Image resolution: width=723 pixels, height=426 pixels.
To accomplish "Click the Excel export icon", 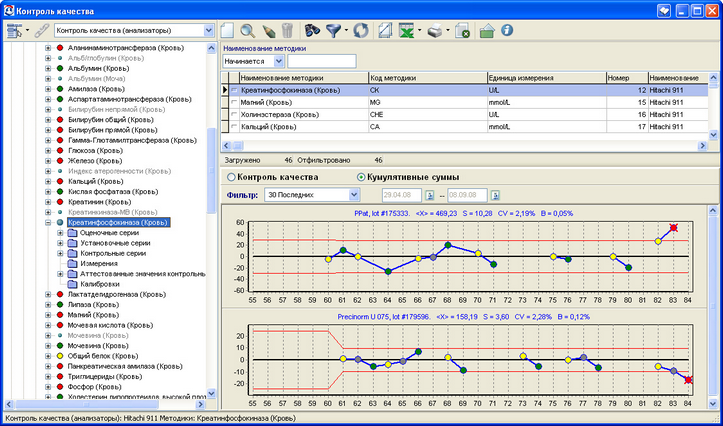I will (408, 31).
